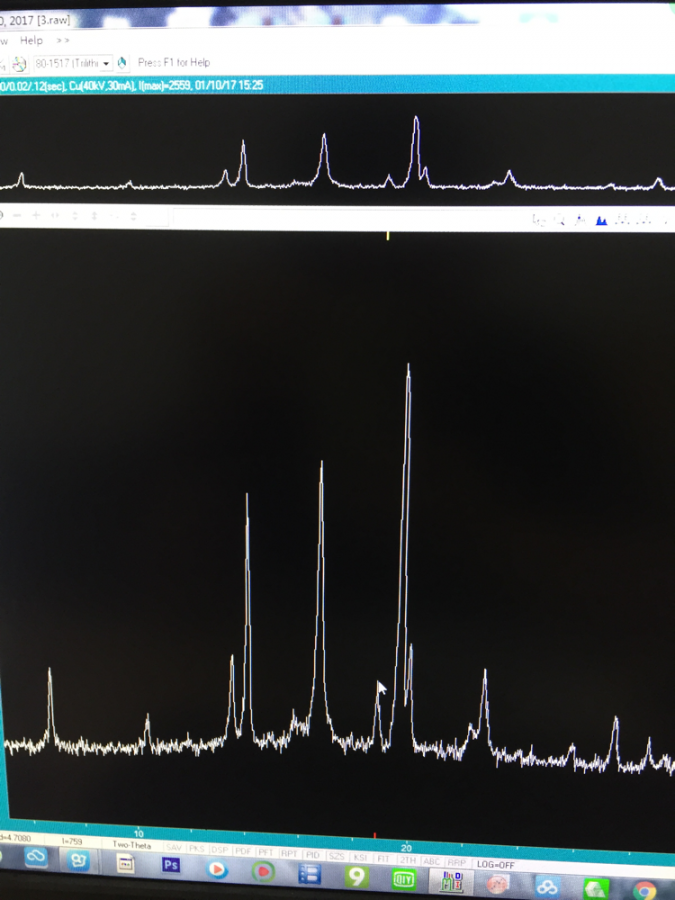Click the minus zoom-out icon in zoom toolbar
The width and height of the screenshot is (675, 900).
pyautogui.click(x=17, y=215)
